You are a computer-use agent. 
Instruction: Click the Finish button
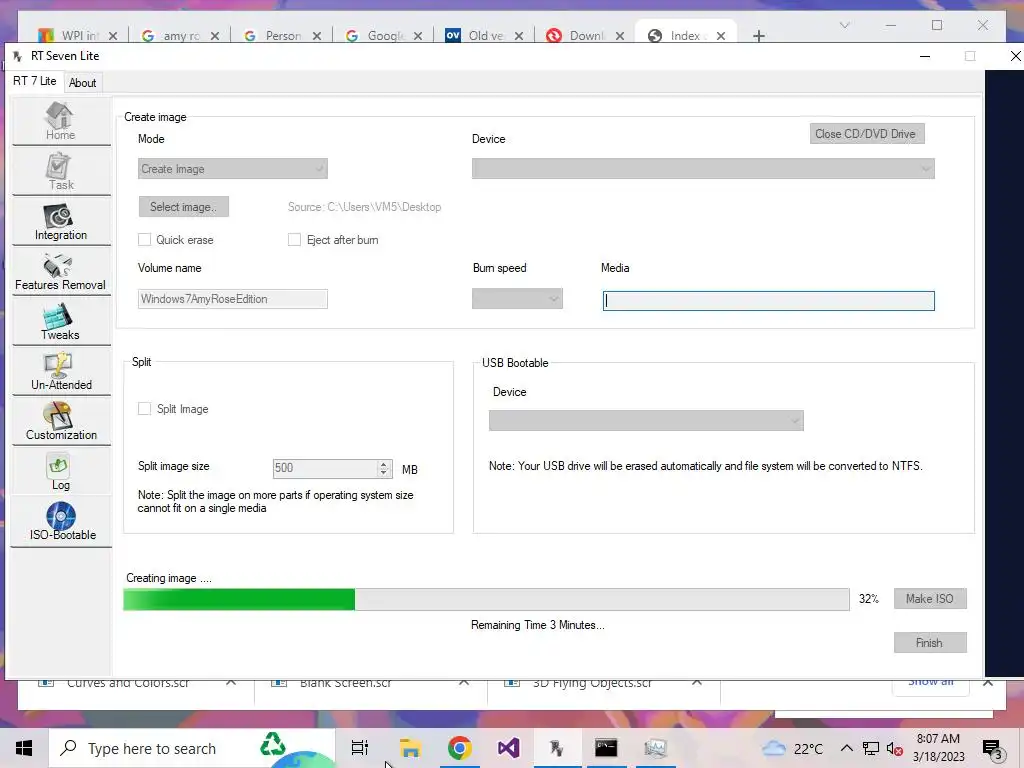(x=929, y=643)
